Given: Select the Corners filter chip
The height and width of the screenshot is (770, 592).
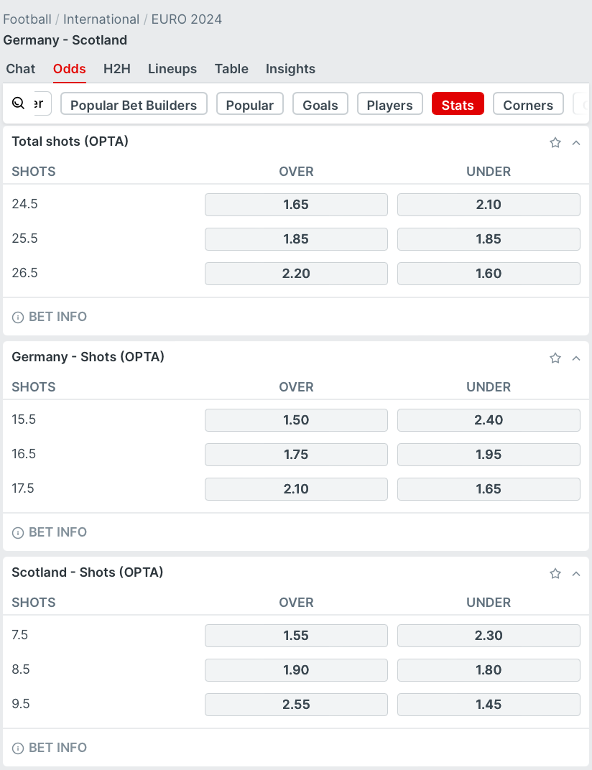Looking at the screenshot, I should (528, 104).
